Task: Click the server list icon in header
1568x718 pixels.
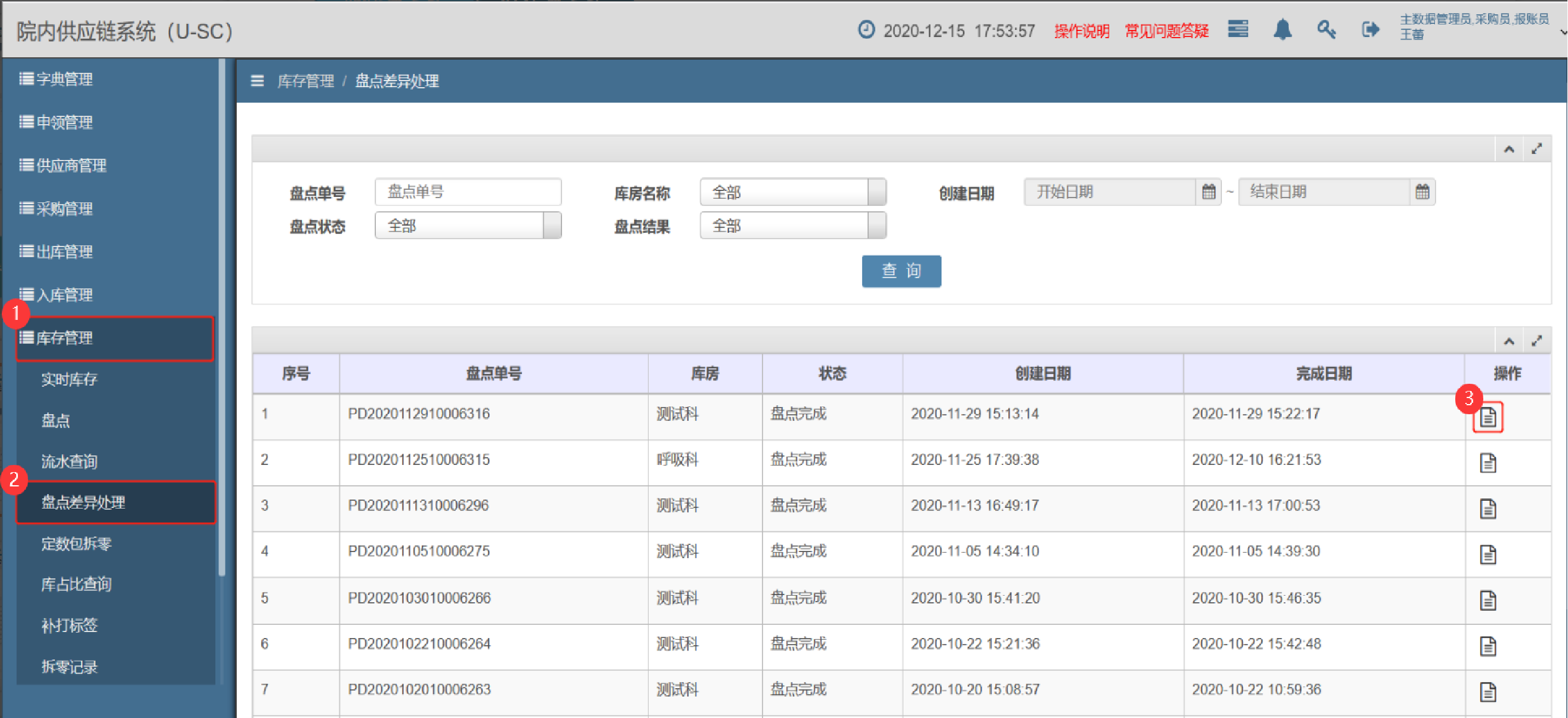Action: coord(1238,29)
